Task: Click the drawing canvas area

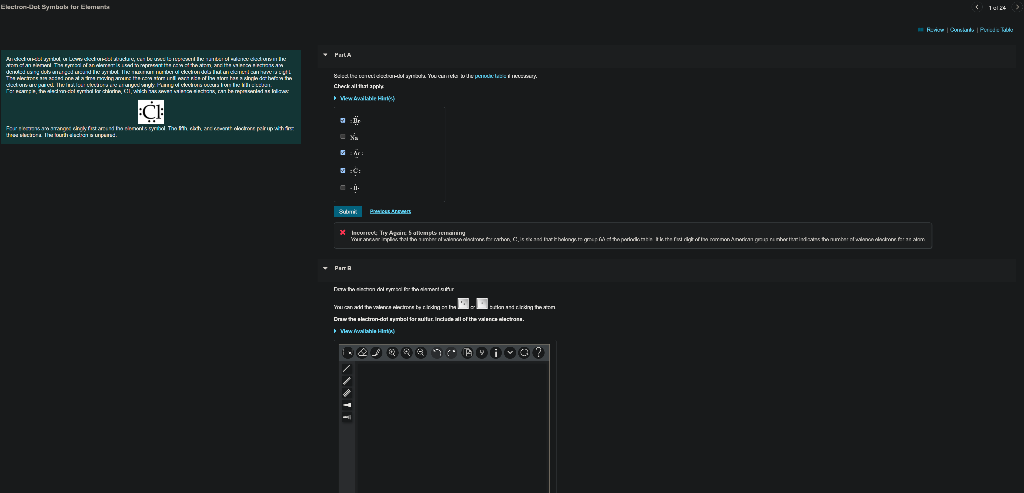Action: [x=452, y=428]
